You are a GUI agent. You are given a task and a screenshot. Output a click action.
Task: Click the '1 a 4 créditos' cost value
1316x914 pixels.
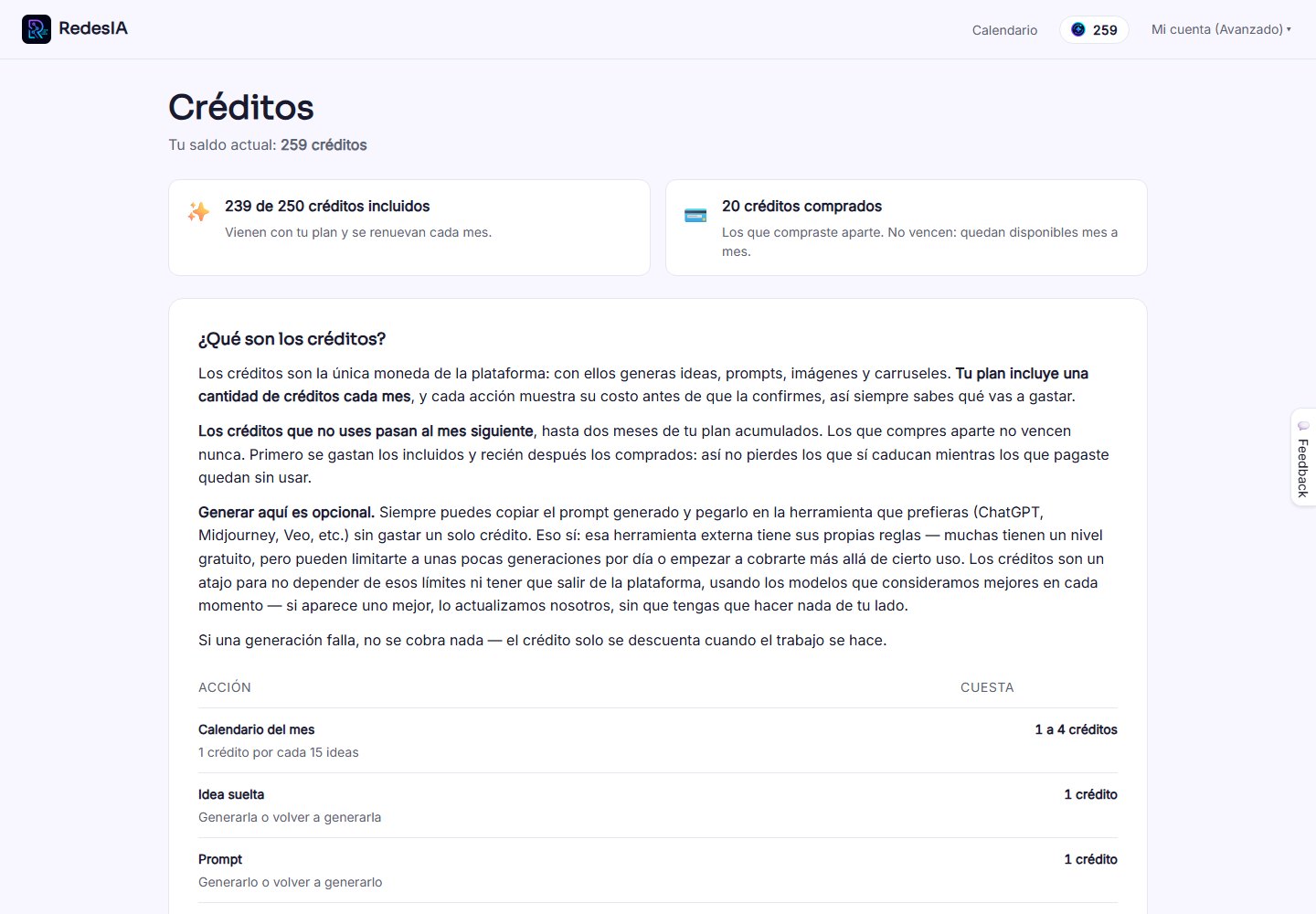1076,729
